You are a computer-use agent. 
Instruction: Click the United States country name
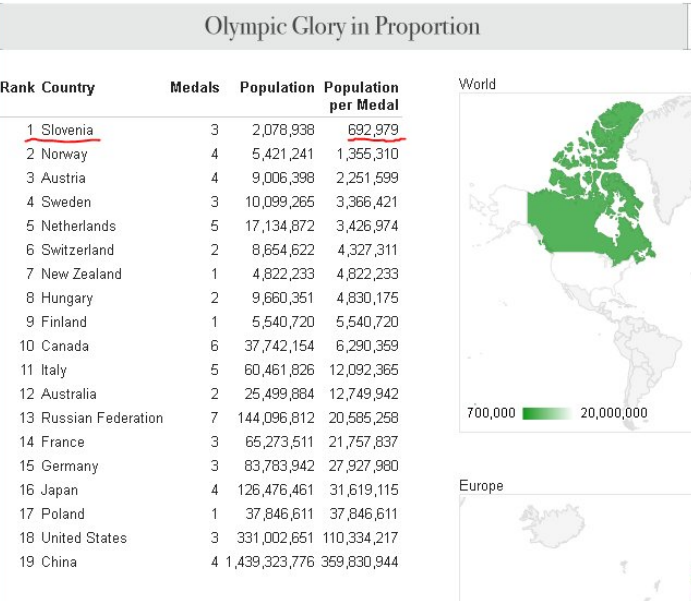coord(84,538)
